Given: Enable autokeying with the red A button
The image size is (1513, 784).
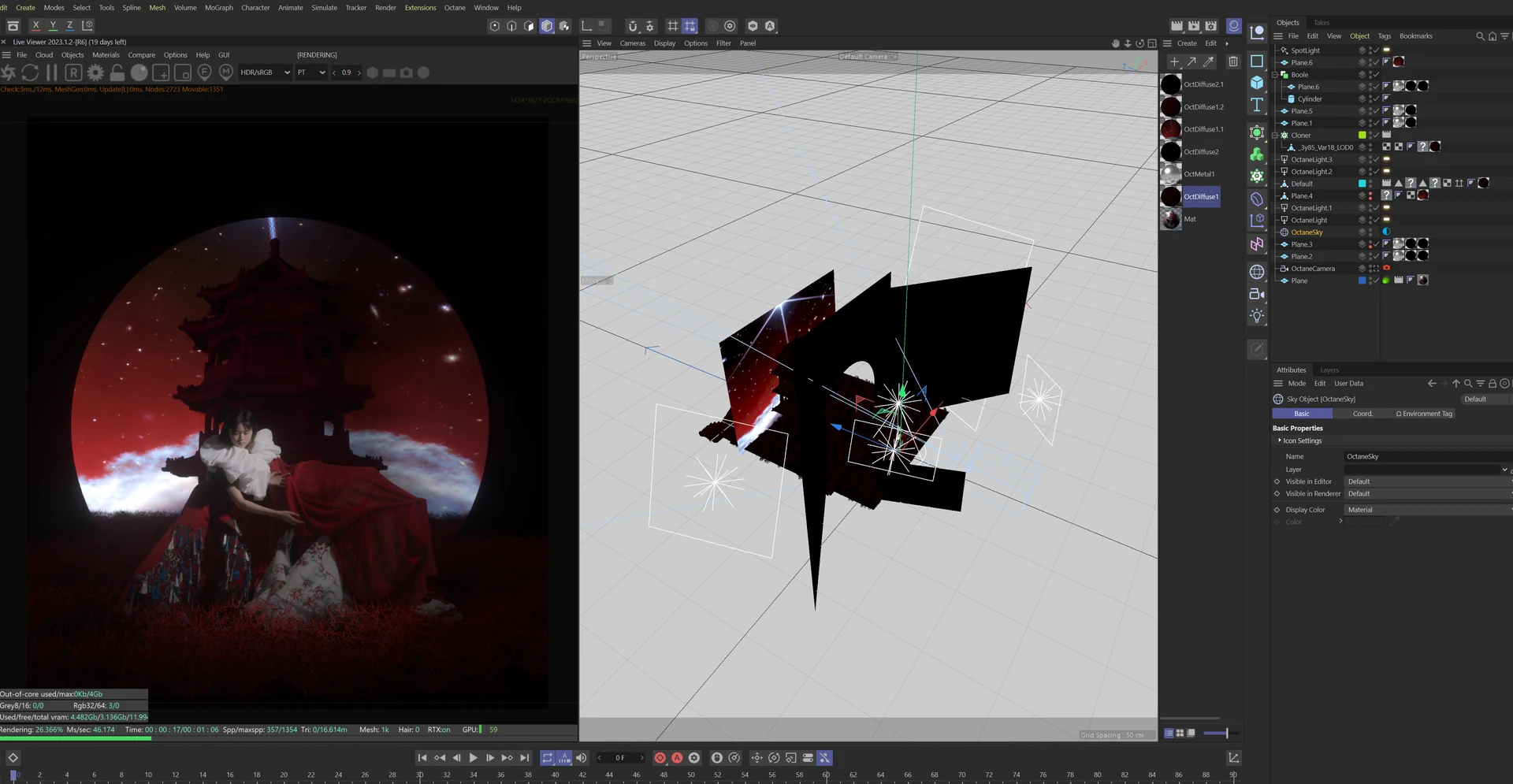Looking at the screenshot, I should [677, 758].
